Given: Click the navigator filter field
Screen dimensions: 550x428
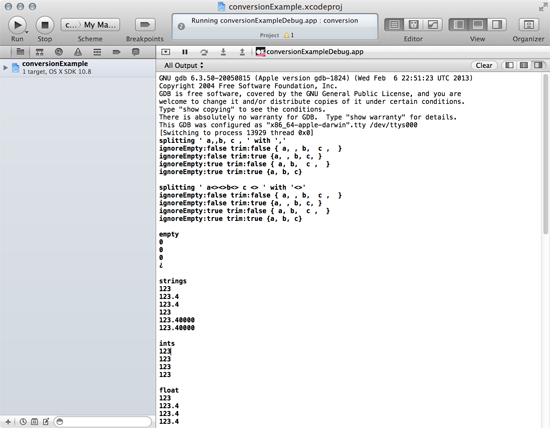Looking at the screenshot, I should pos(102,421).
